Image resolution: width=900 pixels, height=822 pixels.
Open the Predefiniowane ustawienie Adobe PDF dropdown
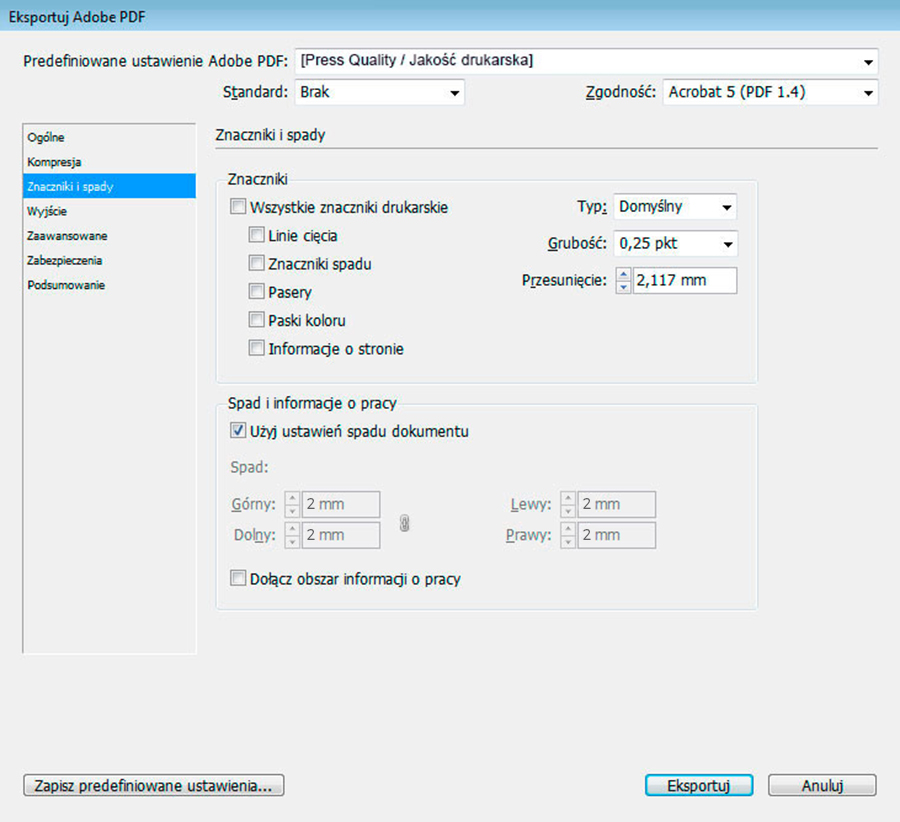point(587,61)
